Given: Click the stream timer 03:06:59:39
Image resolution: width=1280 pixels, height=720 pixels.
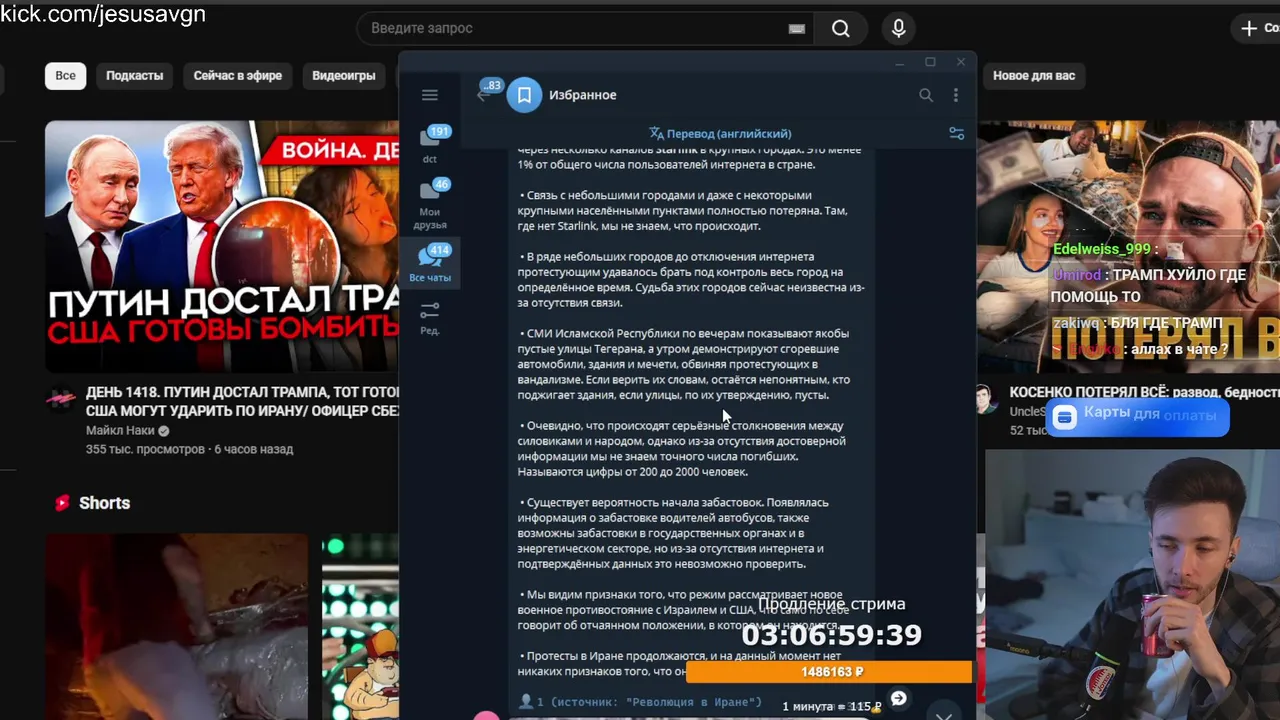Looking at the screenshot, I should pyautogui.click(x=831, y=635).
